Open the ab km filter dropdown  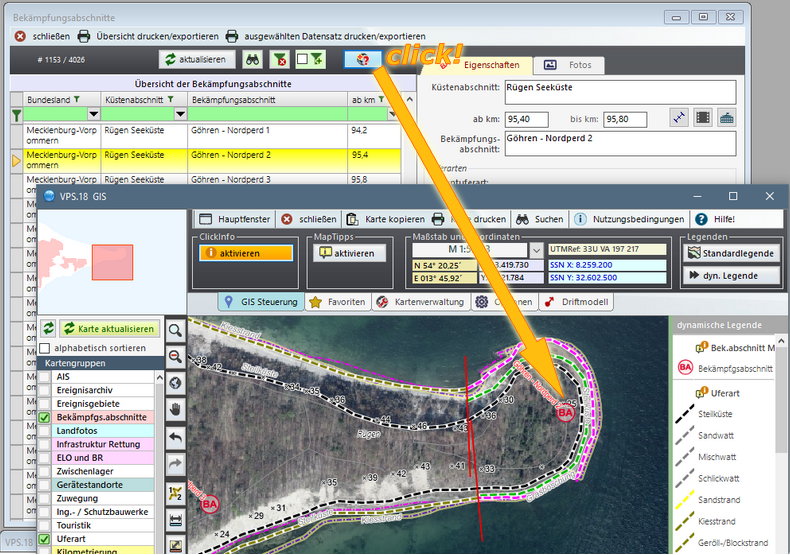point(392,114)
